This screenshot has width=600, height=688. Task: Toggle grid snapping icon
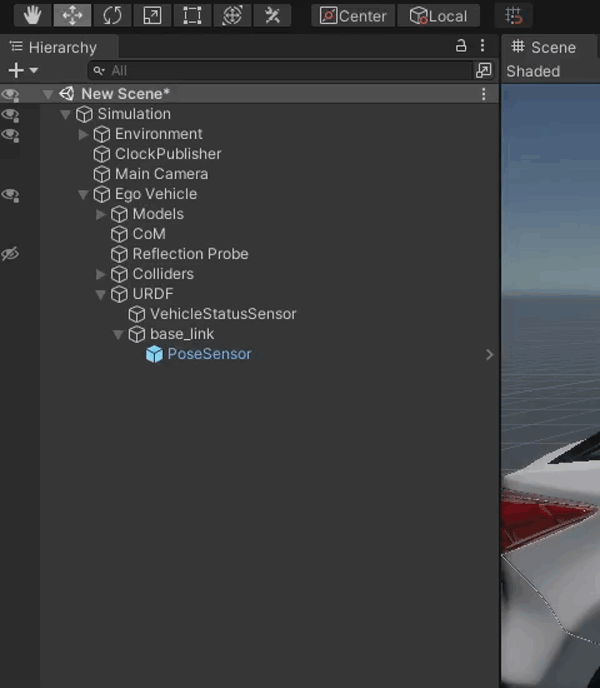click(513, 16)
